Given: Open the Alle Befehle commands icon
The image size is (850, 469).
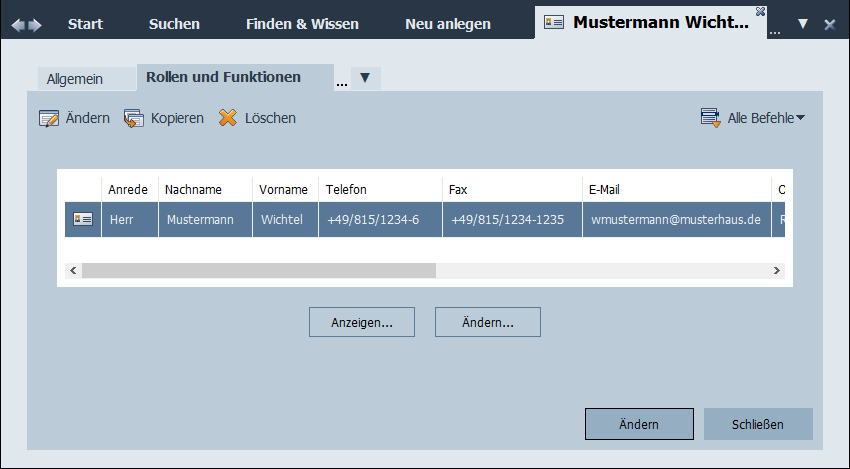Looking at the screenshot, I should click(x=711, y=119).
